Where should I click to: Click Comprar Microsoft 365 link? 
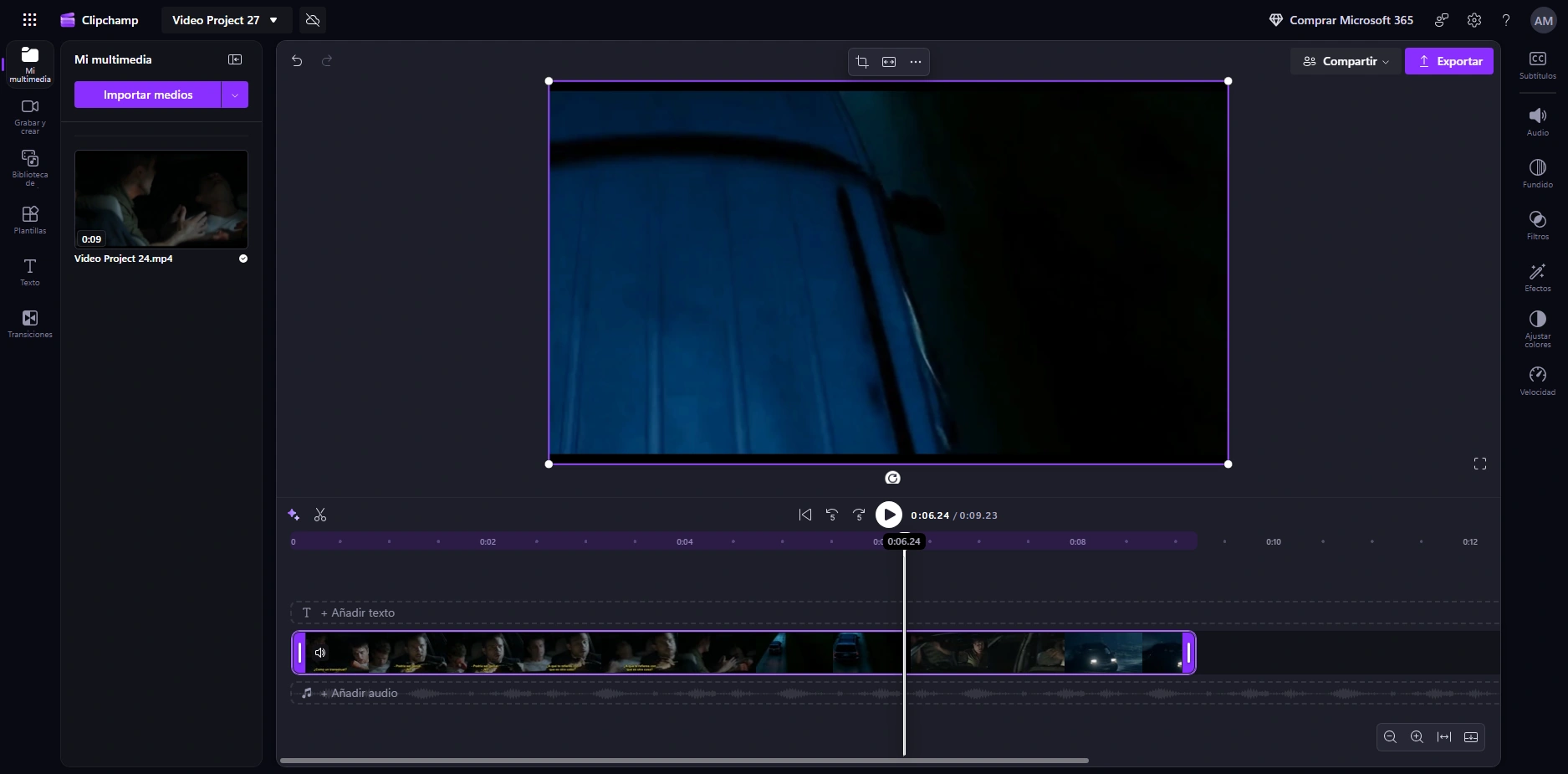click(1341, 20)
